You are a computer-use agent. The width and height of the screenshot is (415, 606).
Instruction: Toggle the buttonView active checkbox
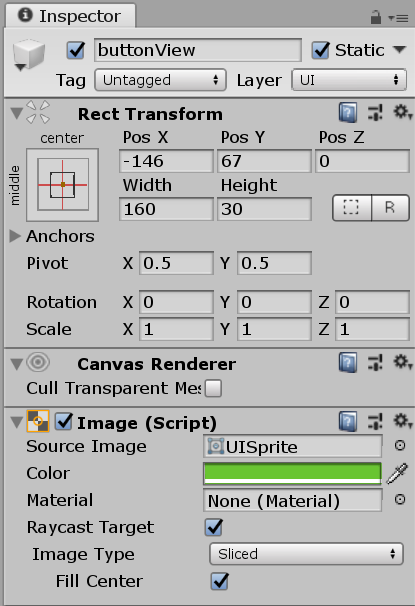pos(76,50)
